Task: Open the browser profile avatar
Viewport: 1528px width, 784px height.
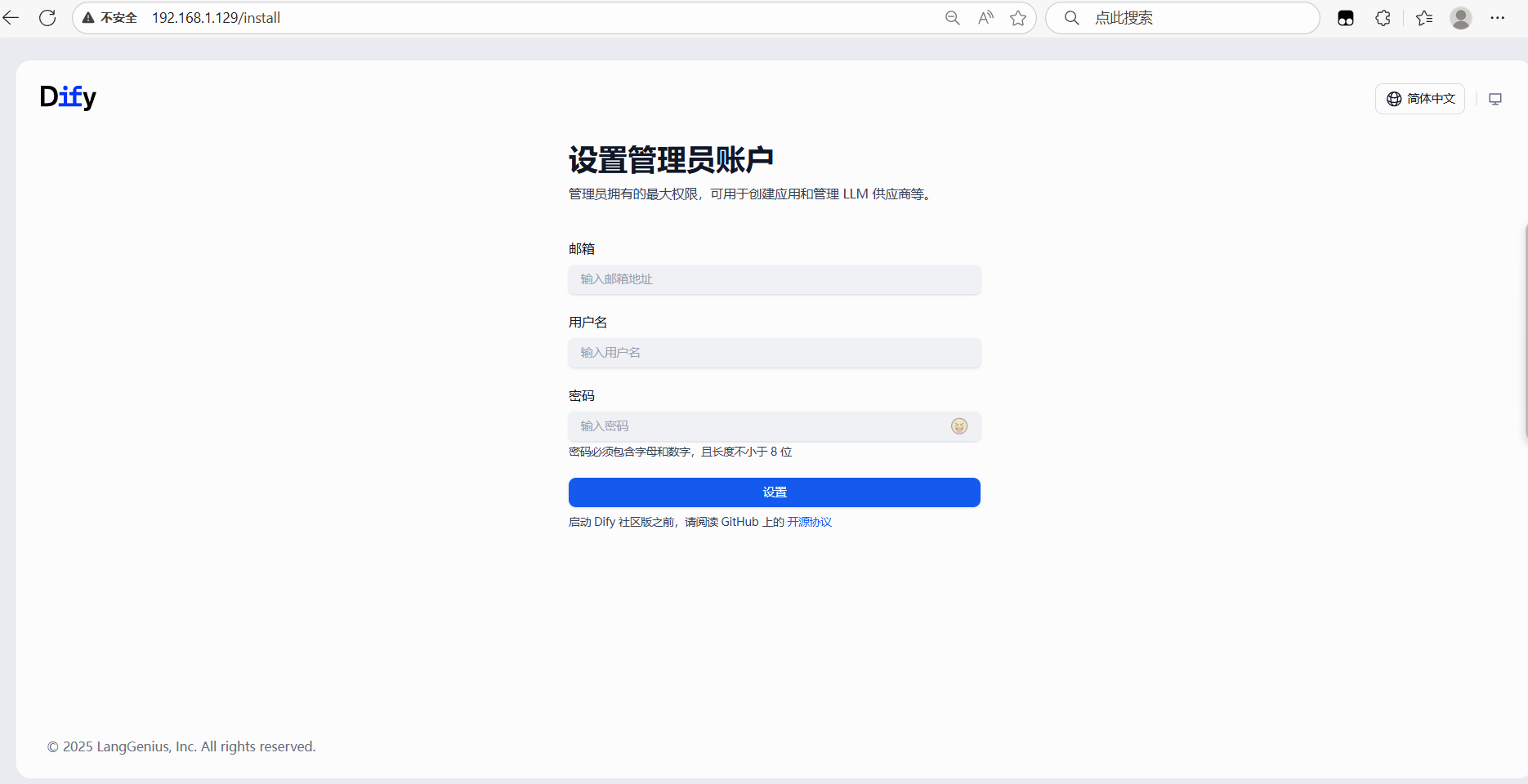Action: pos(1461,18)
